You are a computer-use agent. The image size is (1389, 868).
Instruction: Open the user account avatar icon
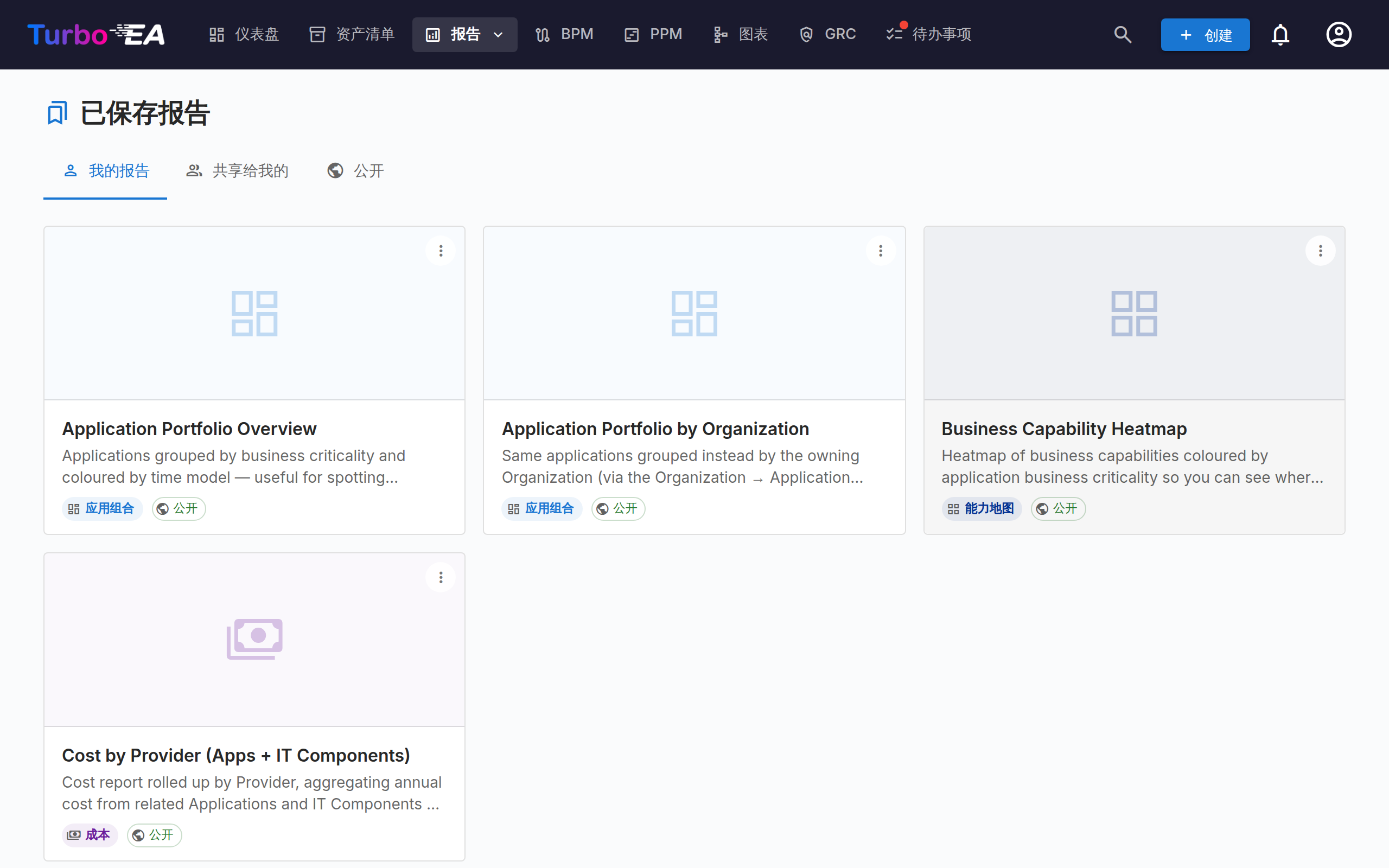click(1339, 34)
